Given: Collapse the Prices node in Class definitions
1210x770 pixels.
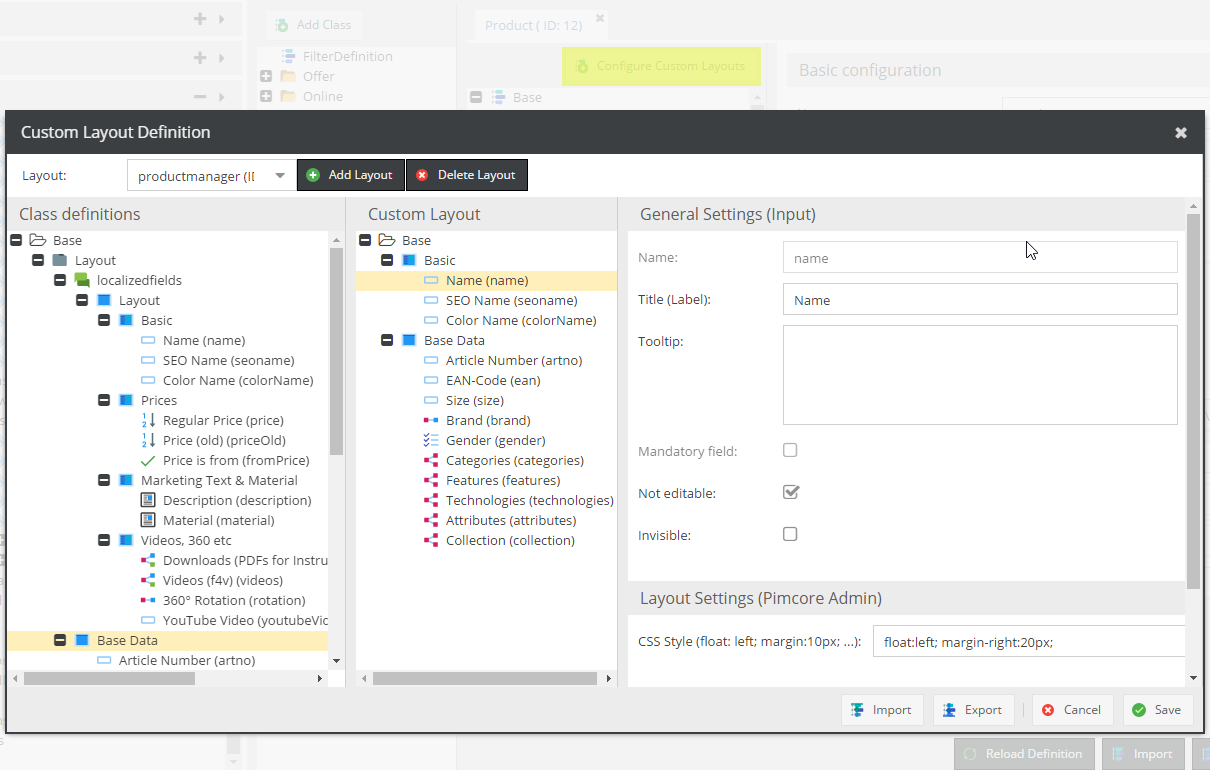Looking at the screenshot, I should (104, 401).
